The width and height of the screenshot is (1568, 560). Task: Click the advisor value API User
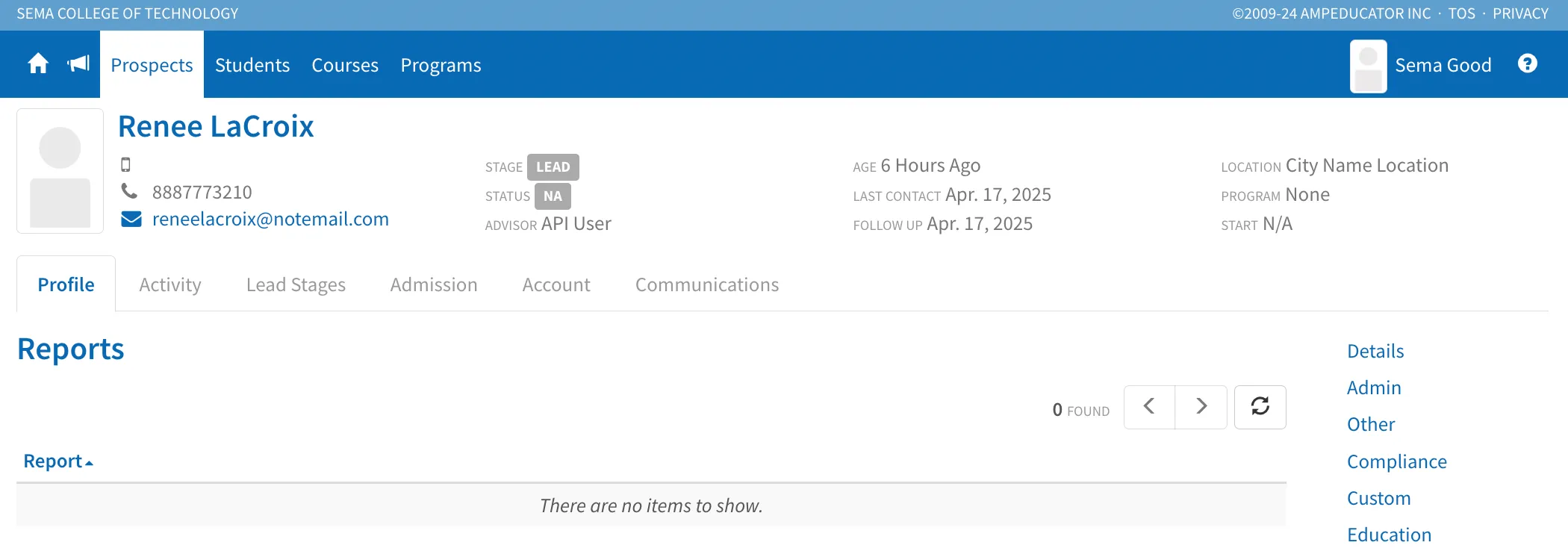click(x=576, y=224)
